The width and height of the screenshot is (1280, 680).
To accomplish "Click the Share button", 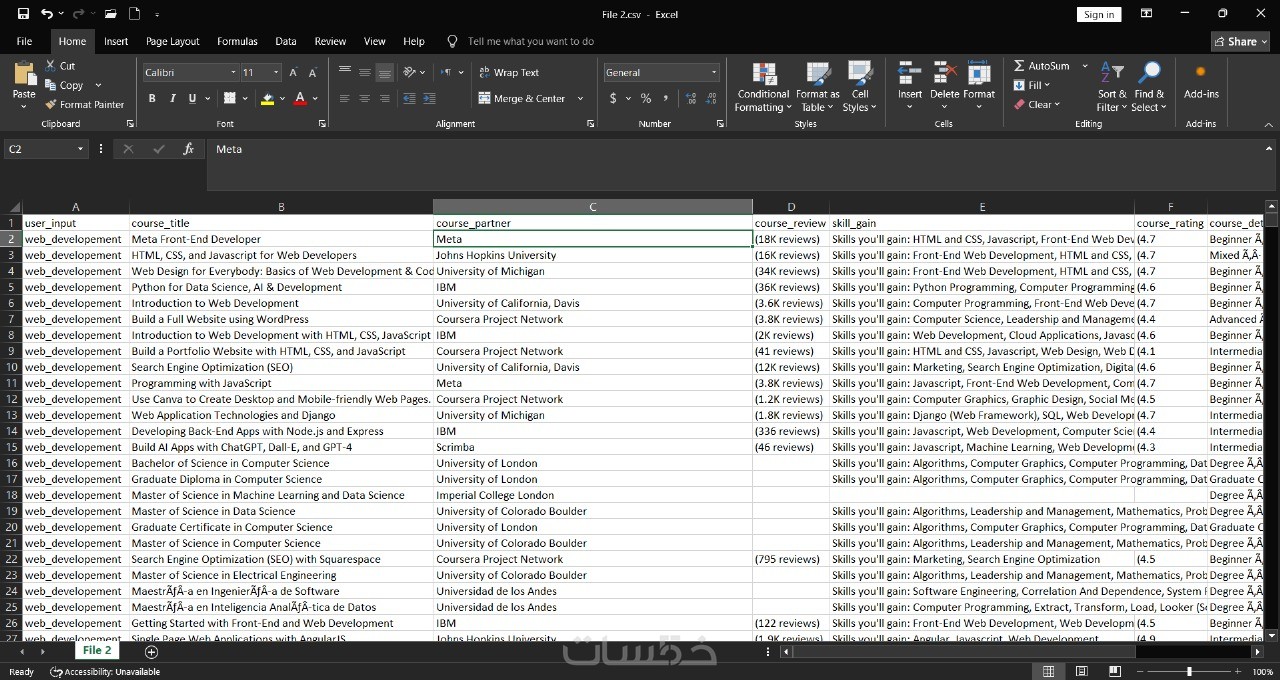I will coord(1239,41).
